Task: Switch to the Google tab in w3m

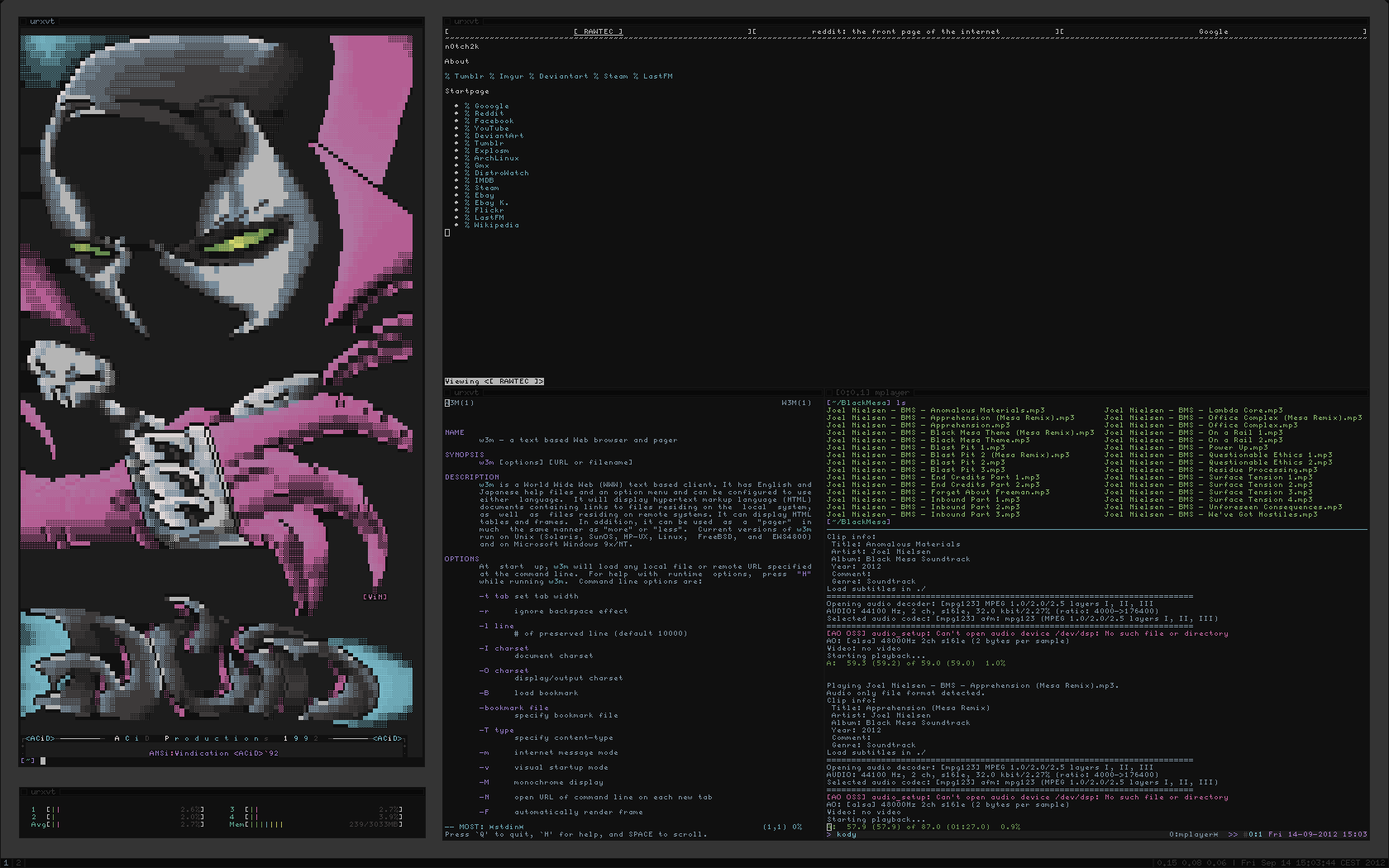Action: 1214,31
